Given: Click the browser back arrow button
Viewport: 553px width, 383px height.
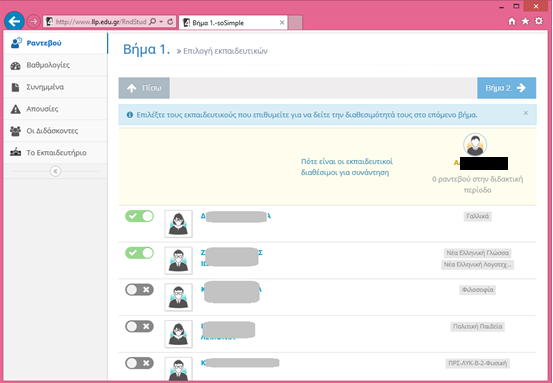Looking at the screenshot, I should (x=14, y=22).
